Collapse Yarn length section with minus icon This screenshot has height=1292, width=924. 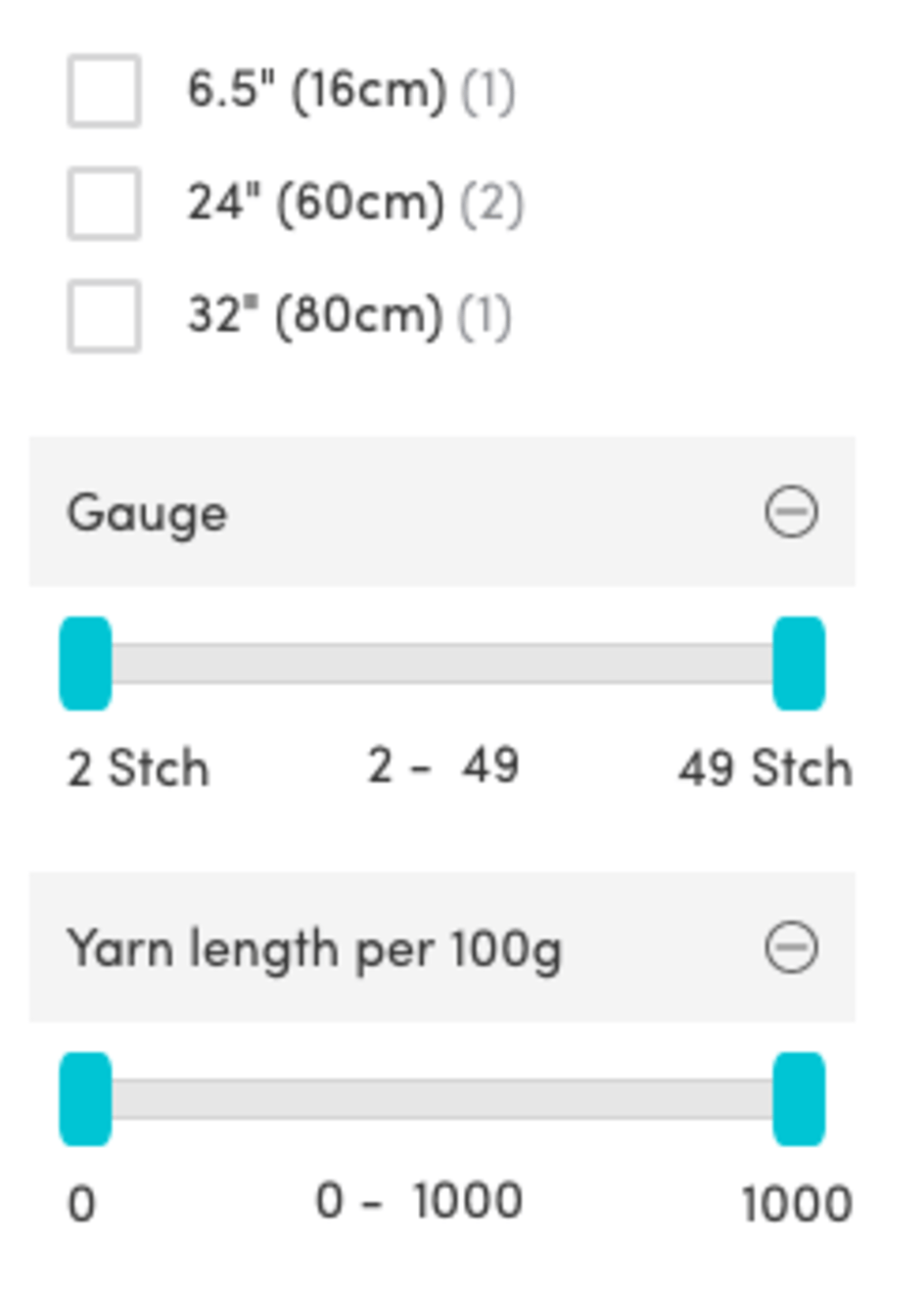coord(791,947)
